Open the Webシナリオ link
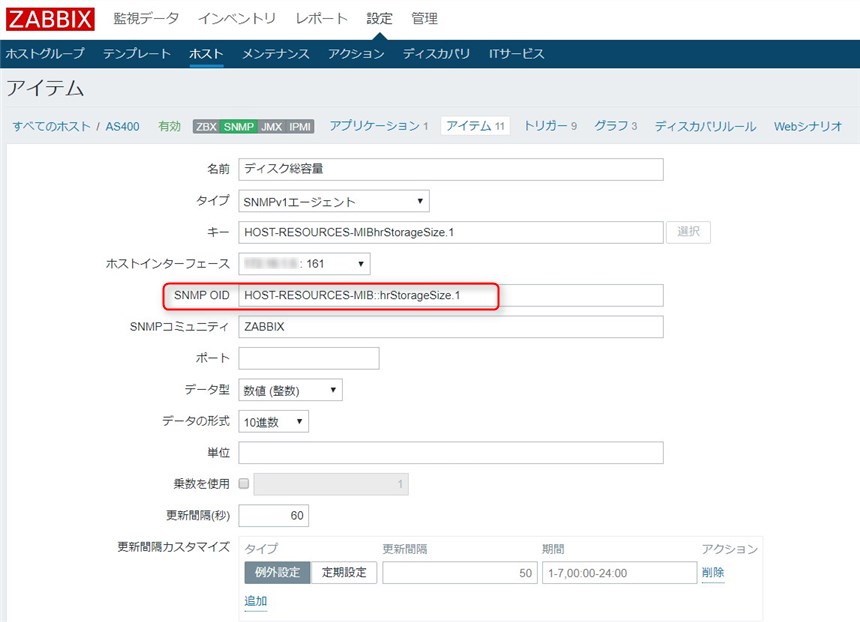Screen dimensions: 860x622 coord(808,126)
